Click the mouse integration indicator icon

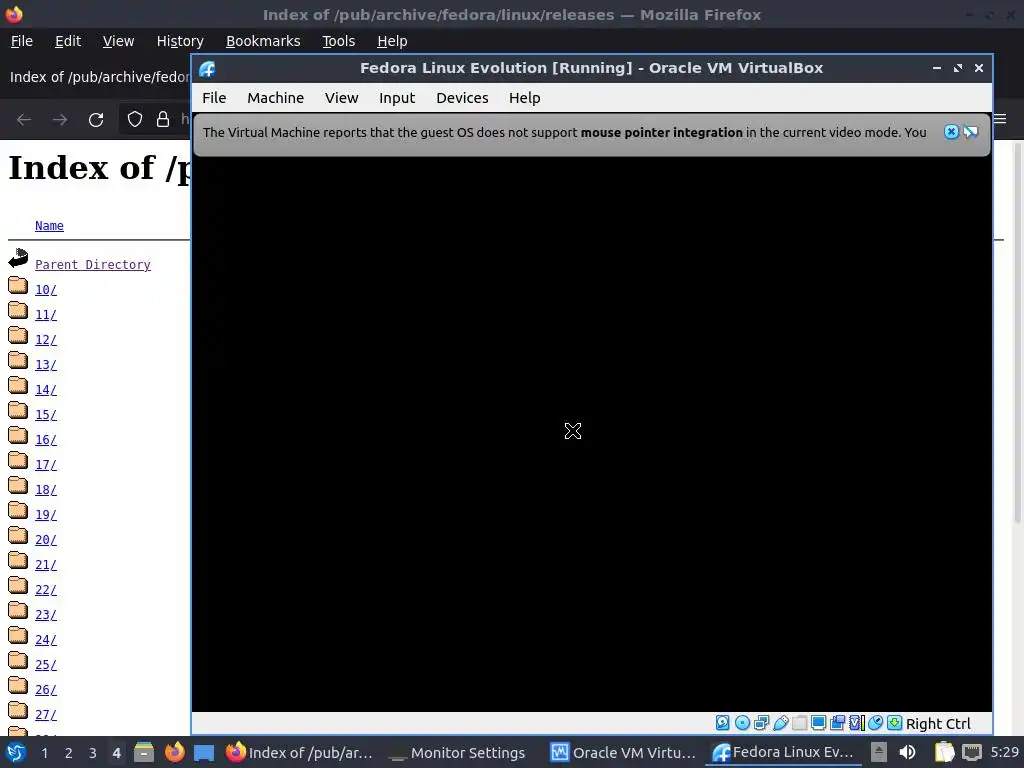tap(876, 723)
